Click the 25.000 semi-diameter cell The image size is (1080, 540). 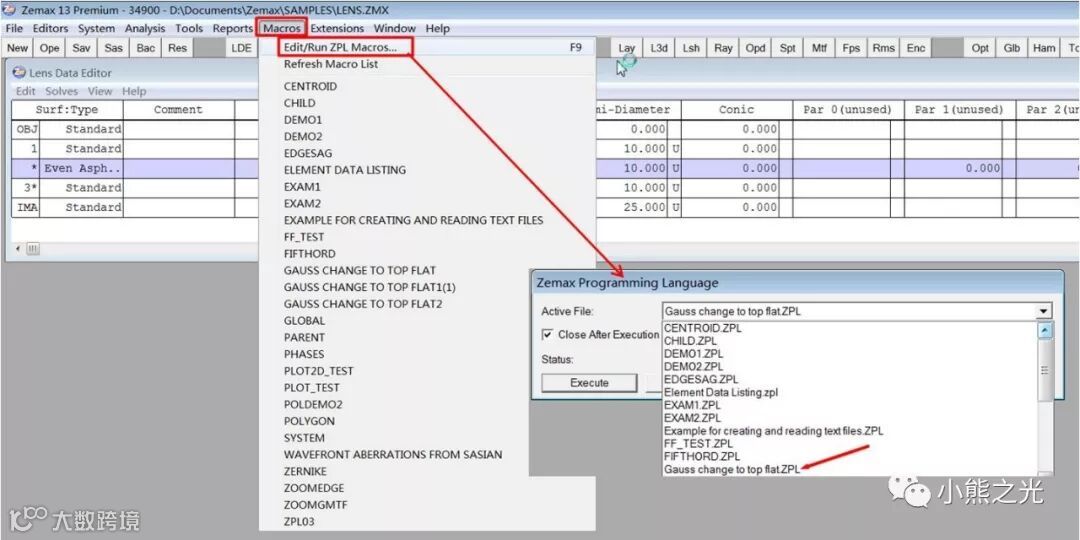pos(633,207)
